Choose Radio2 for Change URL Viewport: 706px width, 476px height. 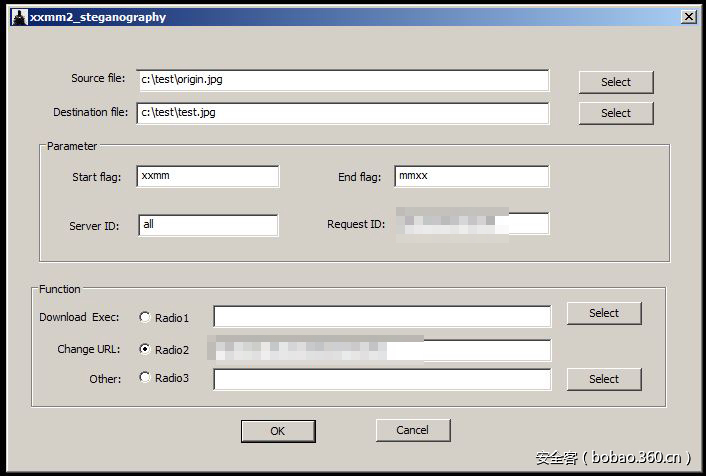click(146, 350)
